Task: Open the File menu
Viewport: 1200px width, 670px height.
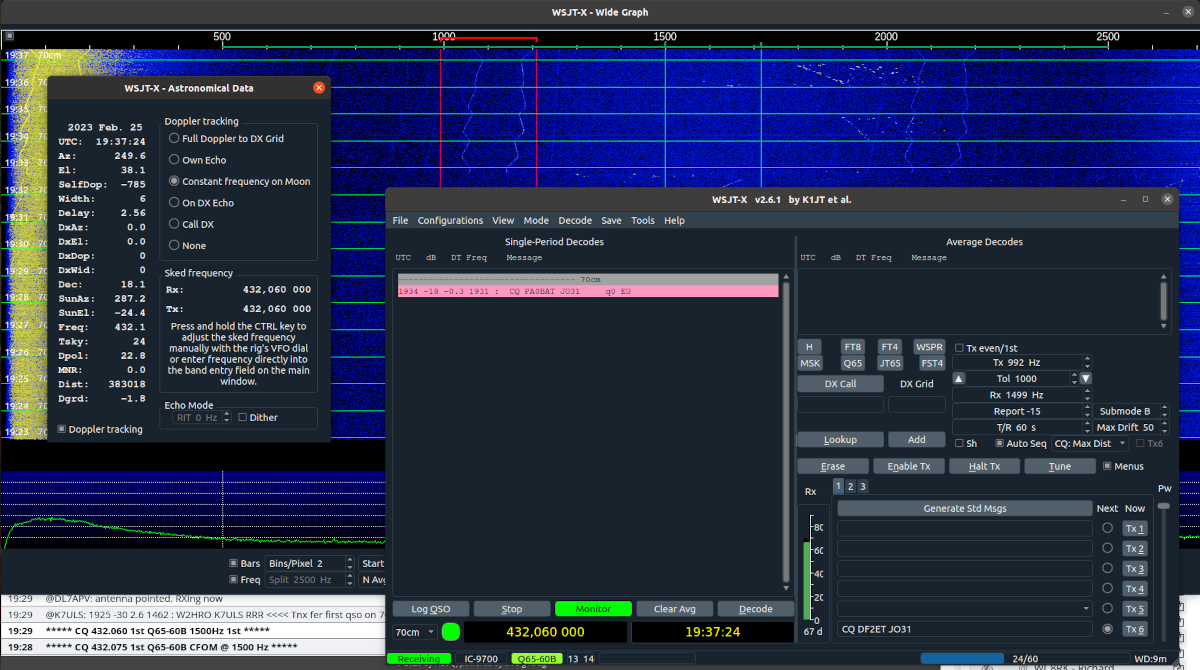Action: pyautogui.click(x=400, y=220)
